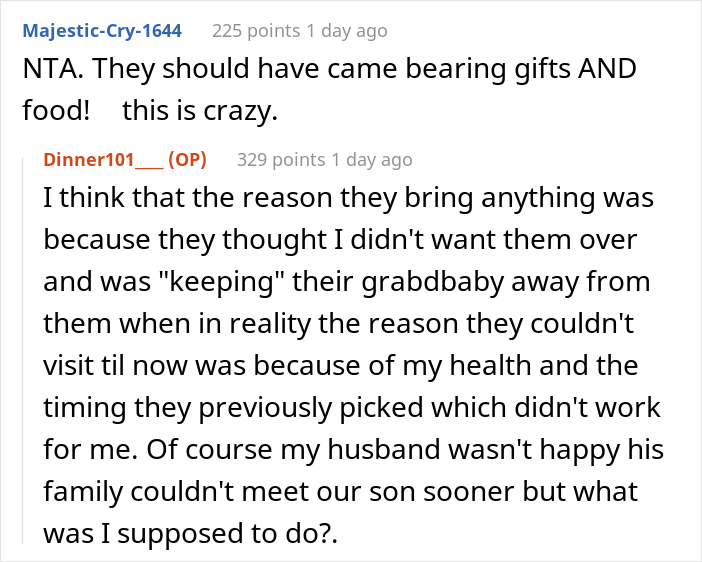Click the top comment's 1 day ago timestamp
The width and height of the screenshot is (702, 562).
pyautogui.click(x=347, y=31)
